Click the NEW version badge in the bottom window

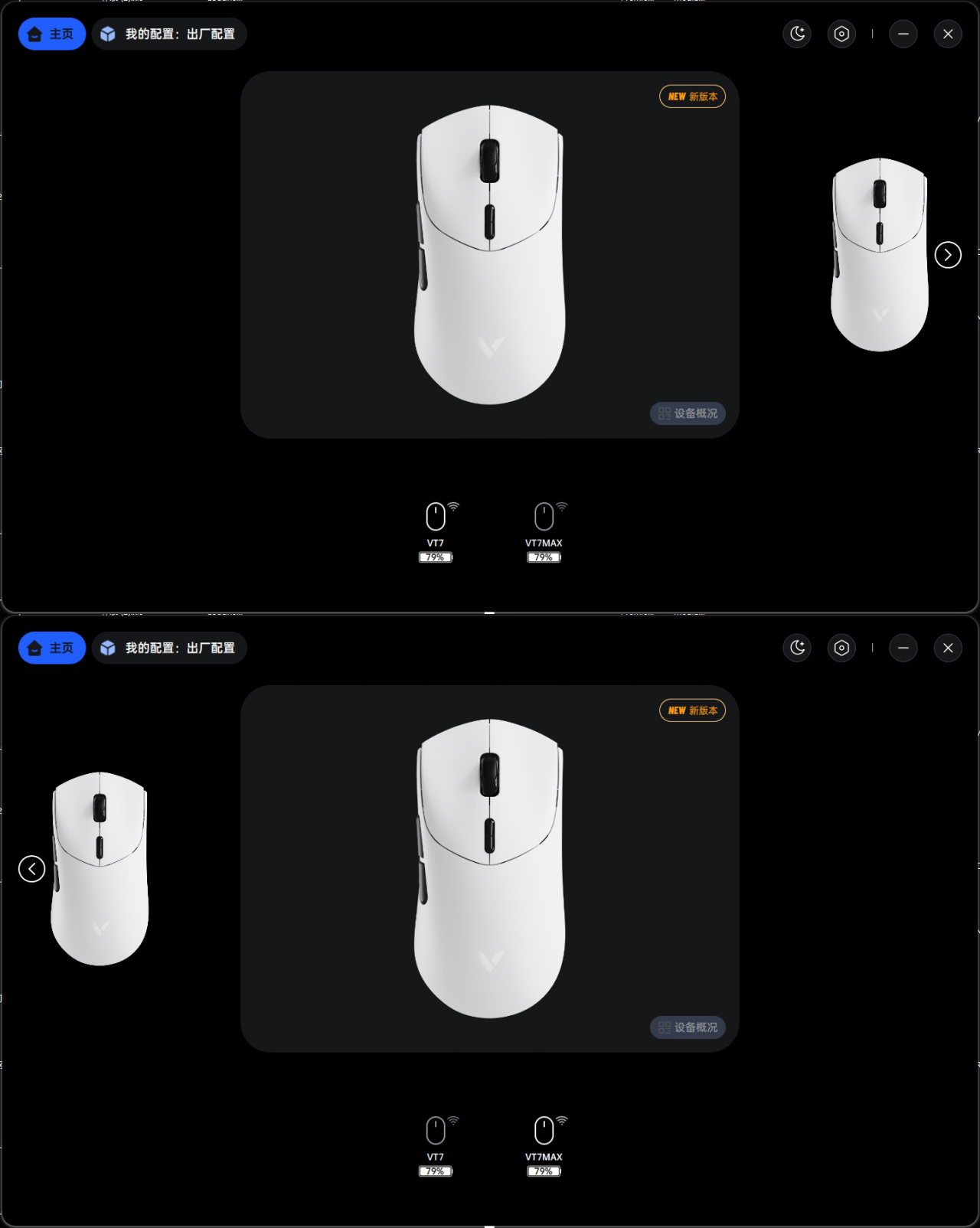click(x=692, y=710)
